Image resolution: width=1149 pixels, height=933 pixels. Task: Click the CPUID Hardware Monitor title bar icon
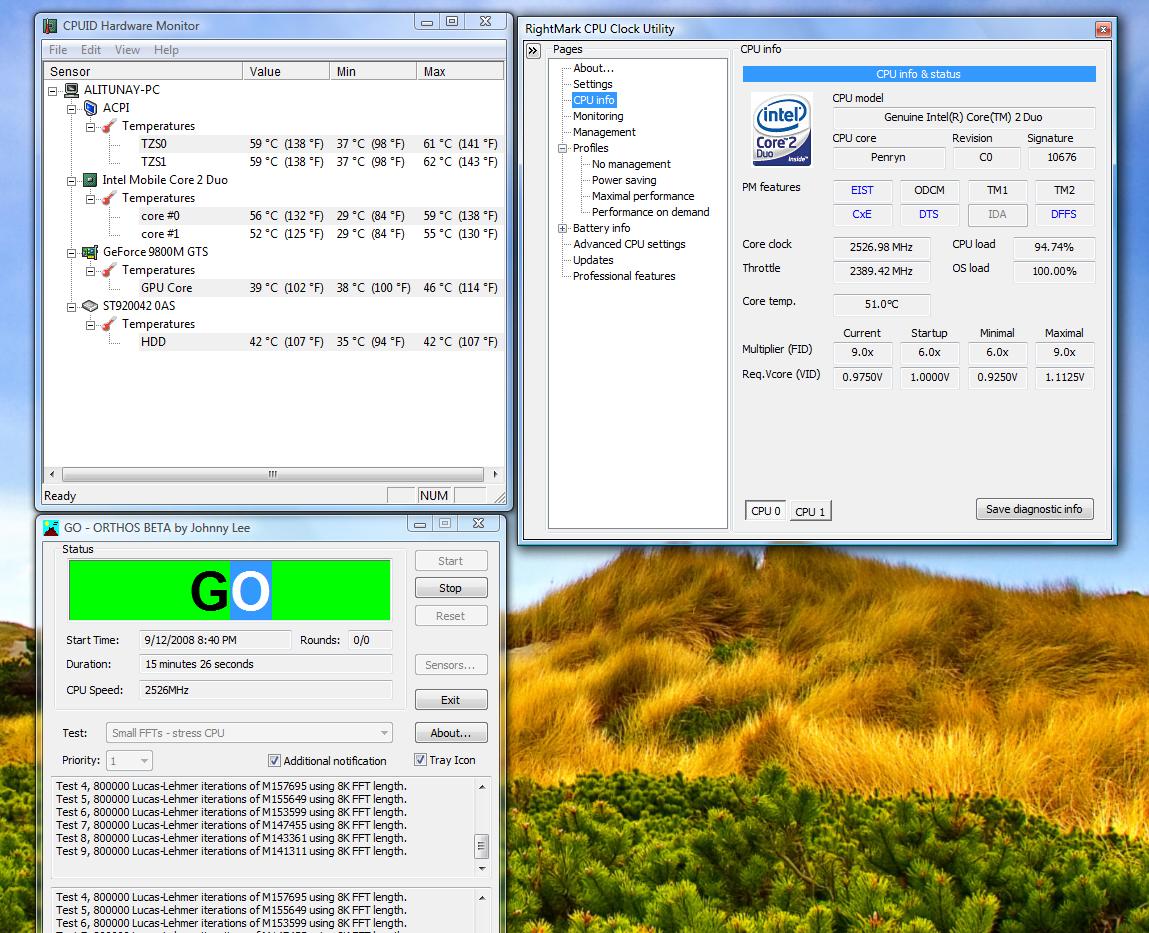pyautogui.click(x=50, y=26)
